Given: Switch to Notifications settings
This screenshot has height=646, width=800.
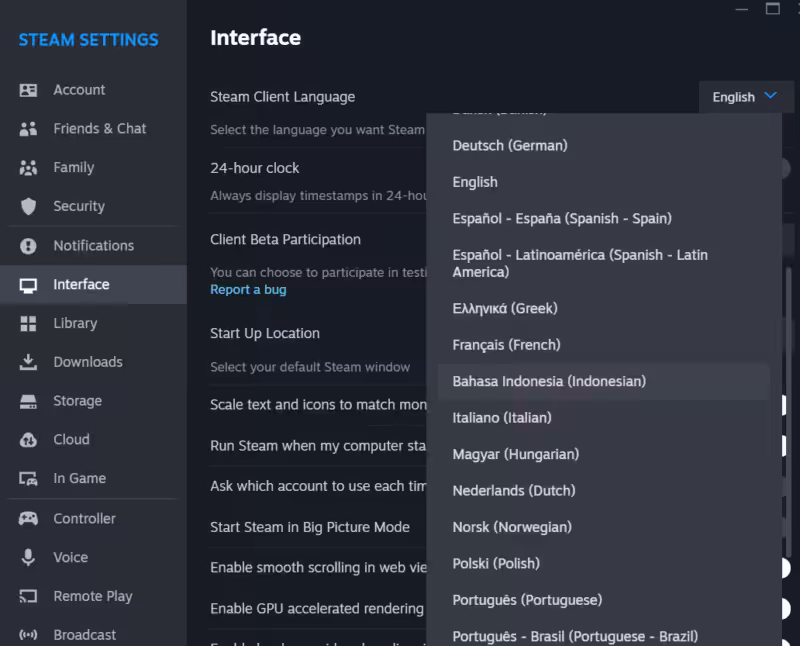Looking at the screenshot, I should pyautogui.click(x=93, y=246).
